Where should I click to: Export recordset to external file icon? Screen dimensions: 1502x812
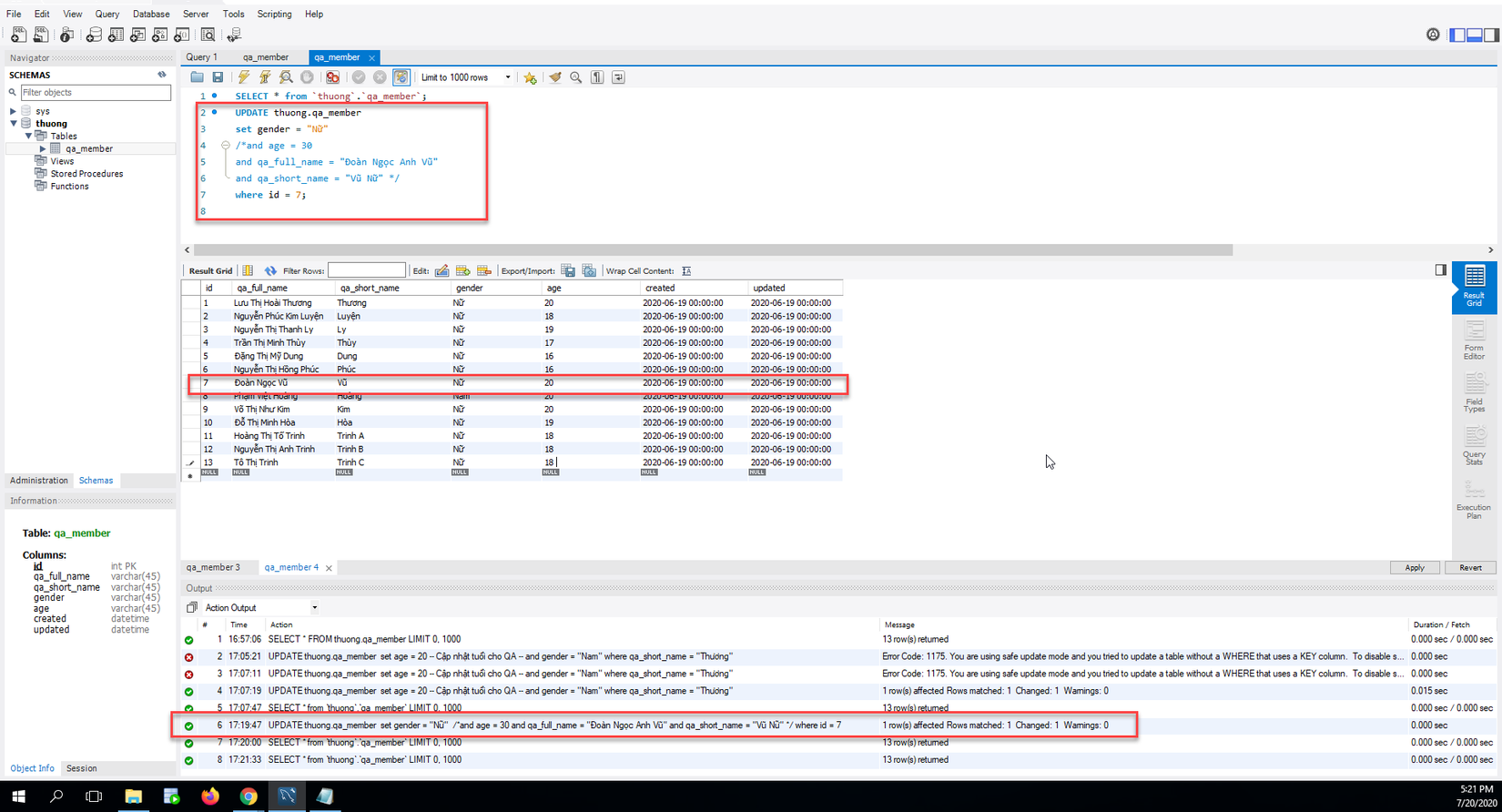click(x=568, y=270)
